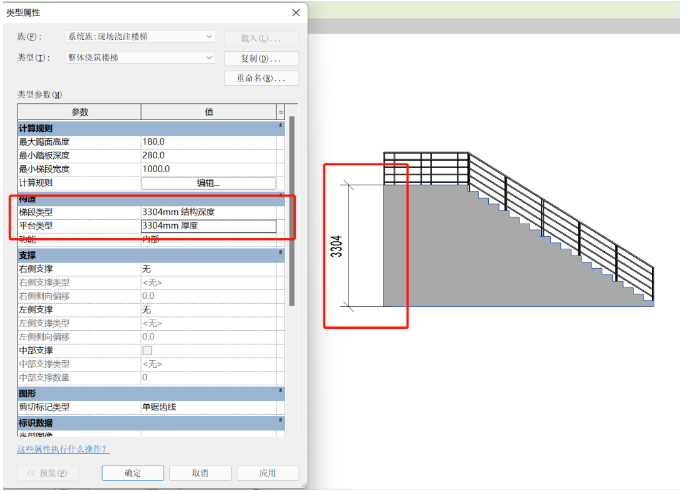This screenshot has height=491, width=688.
Task: Open the 族 family dropdown
Action: [x=140, y=37]
